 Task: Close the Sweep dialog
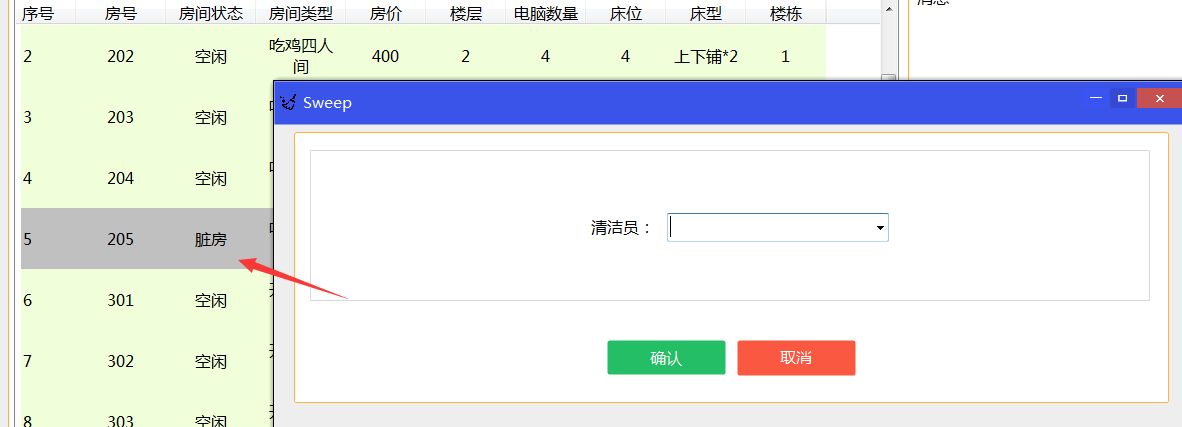click(1159, 98)
